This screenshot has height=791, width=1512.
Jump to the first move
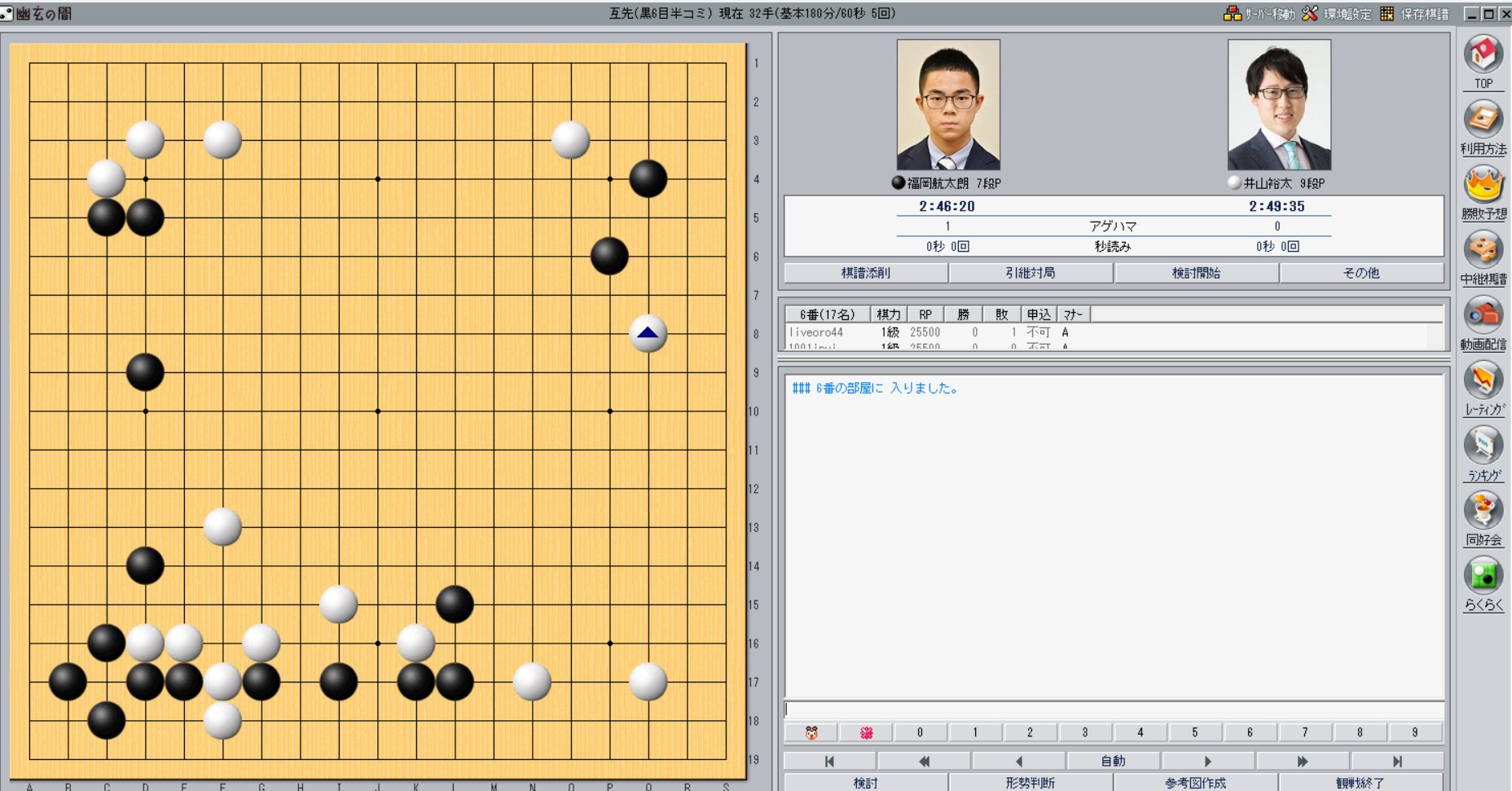point(829,761)
